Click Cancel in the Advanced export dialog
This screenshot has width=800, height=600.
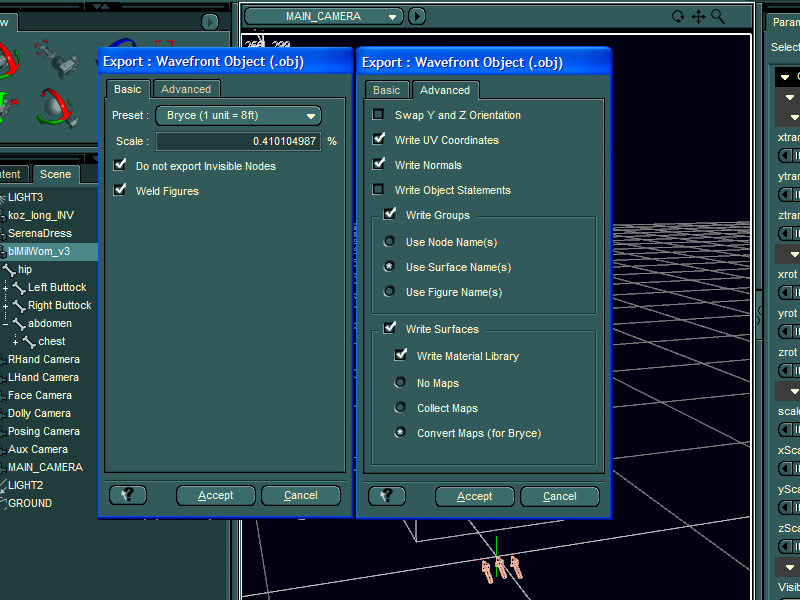560,496
